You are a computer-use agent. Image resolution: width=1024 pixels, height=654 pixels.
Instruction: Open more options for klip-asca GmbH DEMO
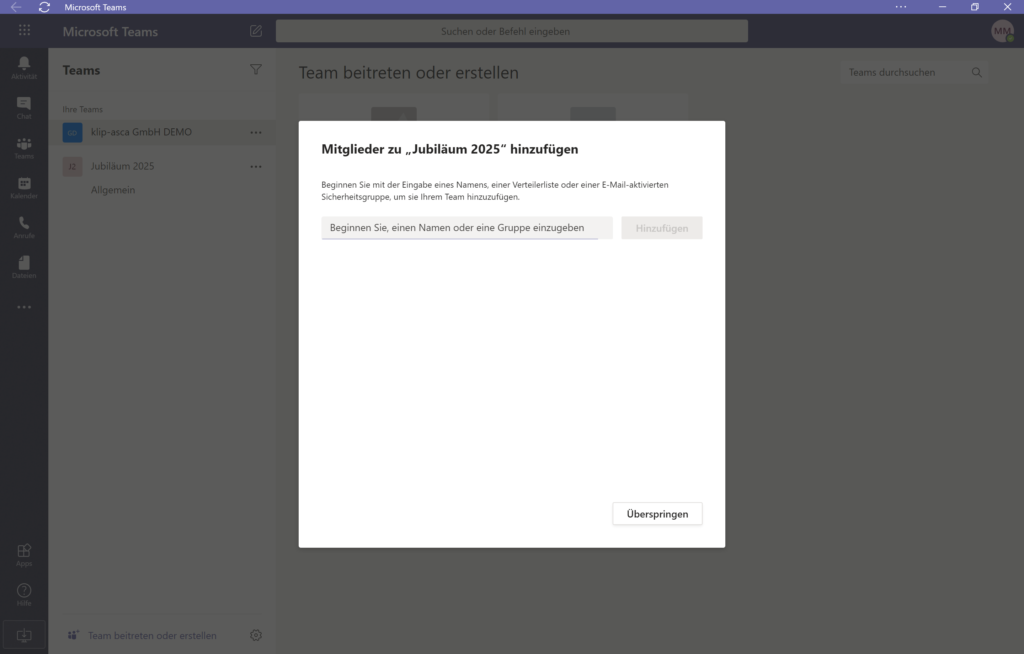256,133
